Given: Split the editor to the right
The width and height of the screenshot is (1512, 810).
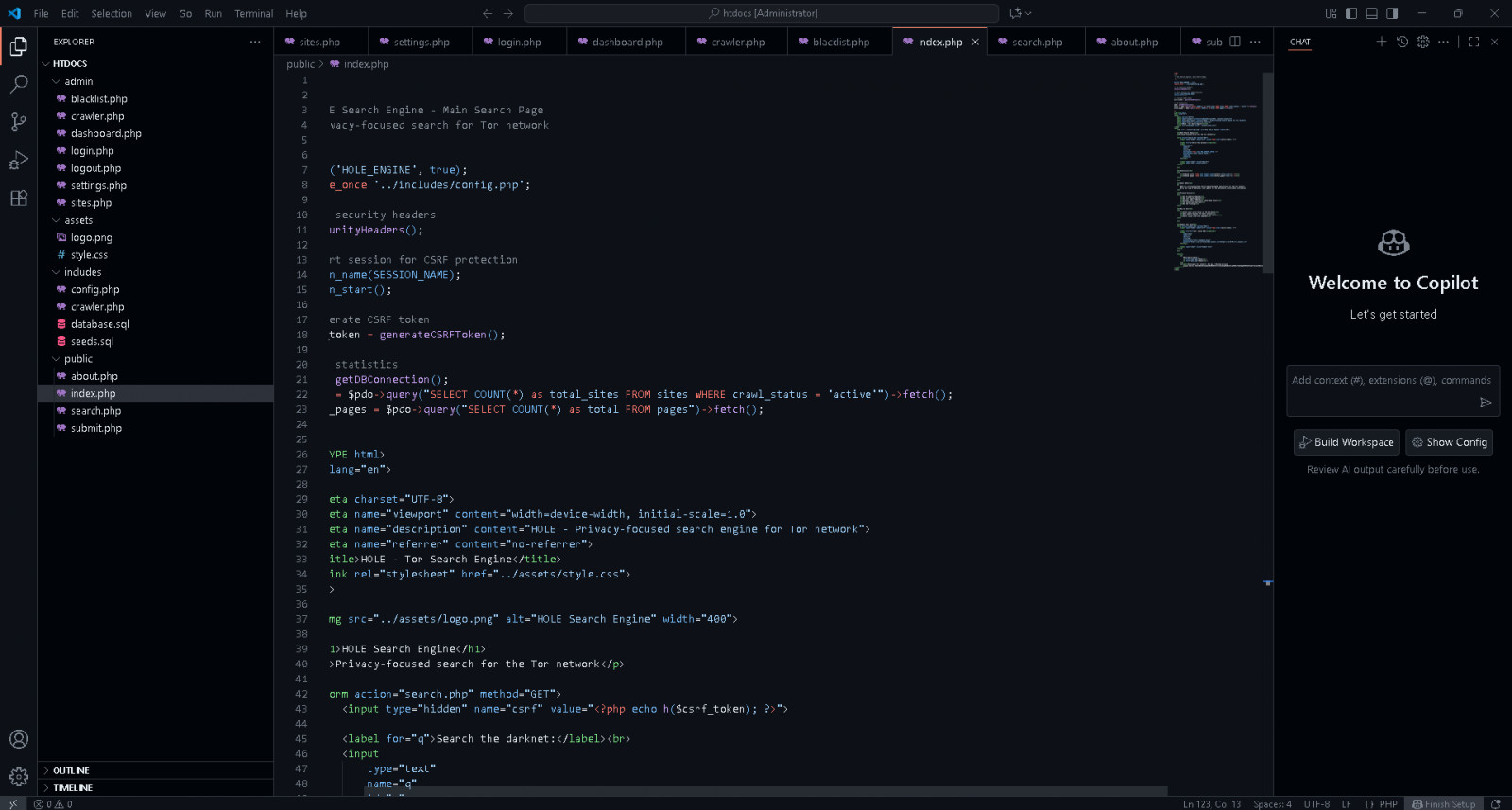Looking at the screenshot, I should (1235, 42).
